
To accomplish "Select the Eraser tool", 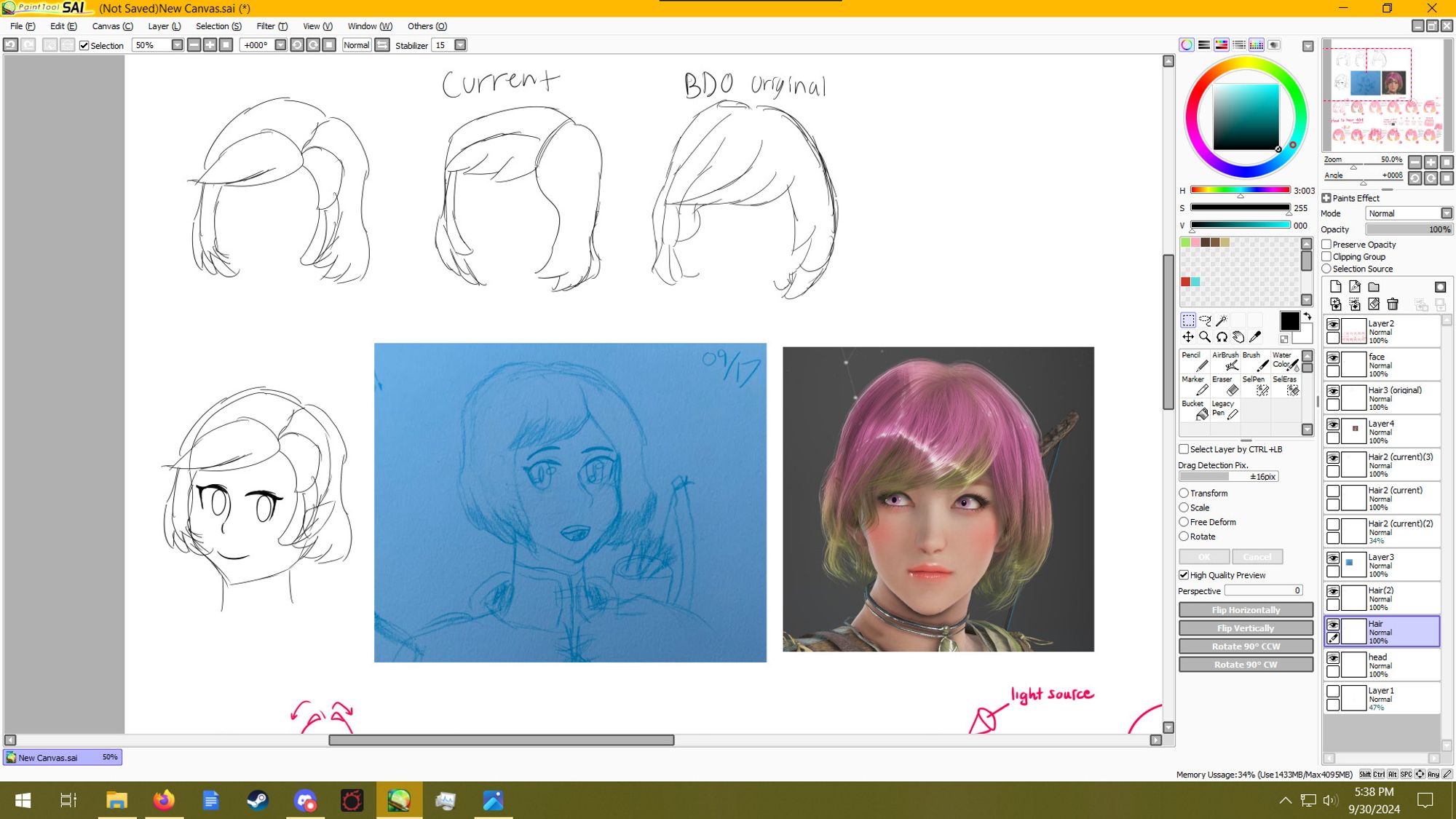I will tap(1225, 385).
